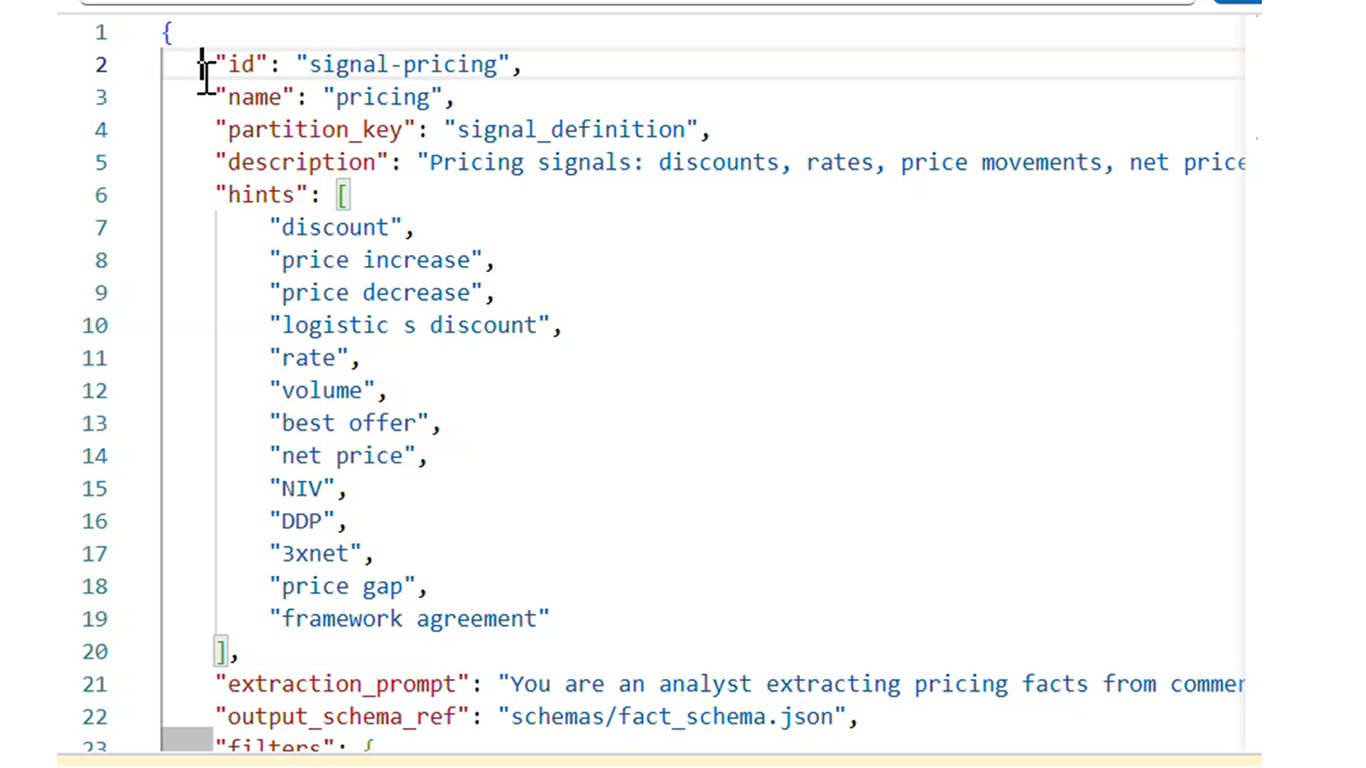Click the opening curly brace on line 1
The width and height of the screenshot is (1366, 768).
click(x=167, y=33)
